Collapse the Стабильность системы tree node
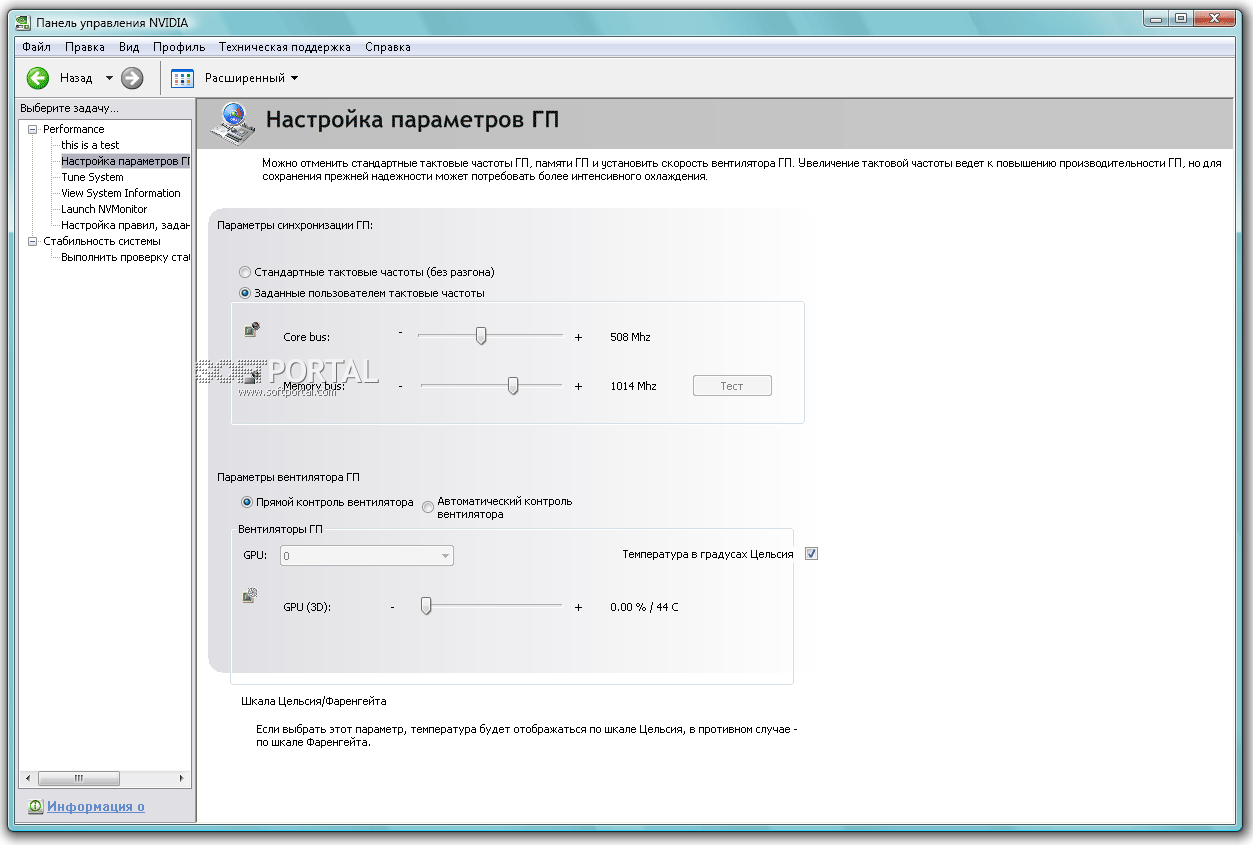The image size is (1253, 845). 32,241
